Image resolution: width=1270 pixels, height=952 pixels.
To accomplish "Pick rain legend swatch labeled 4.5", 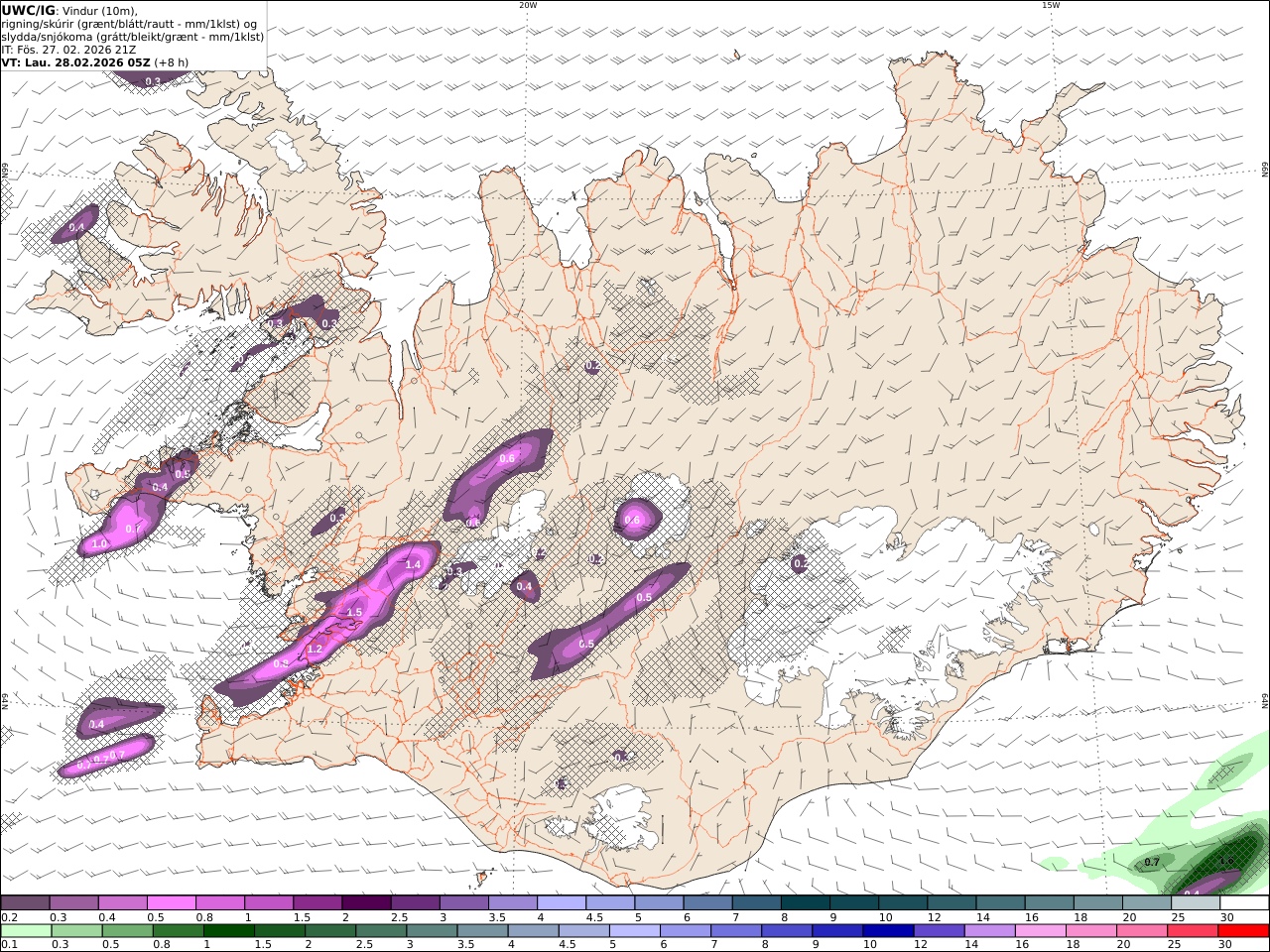I will 584,931.
